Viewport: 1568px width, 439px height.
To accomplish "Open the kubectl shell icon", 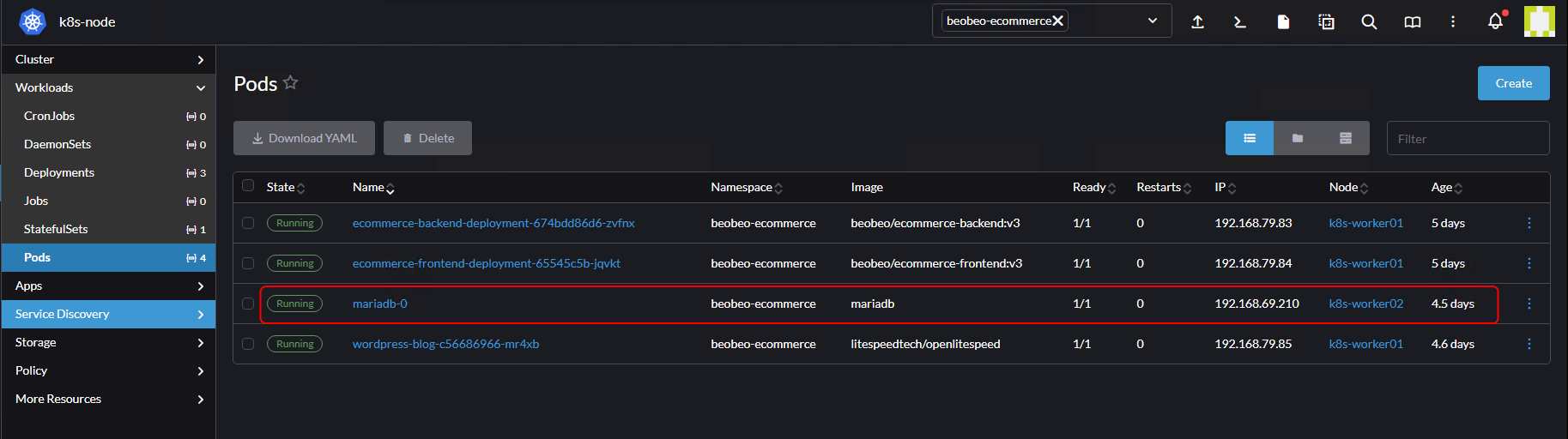I will (x=1240, y=21).
